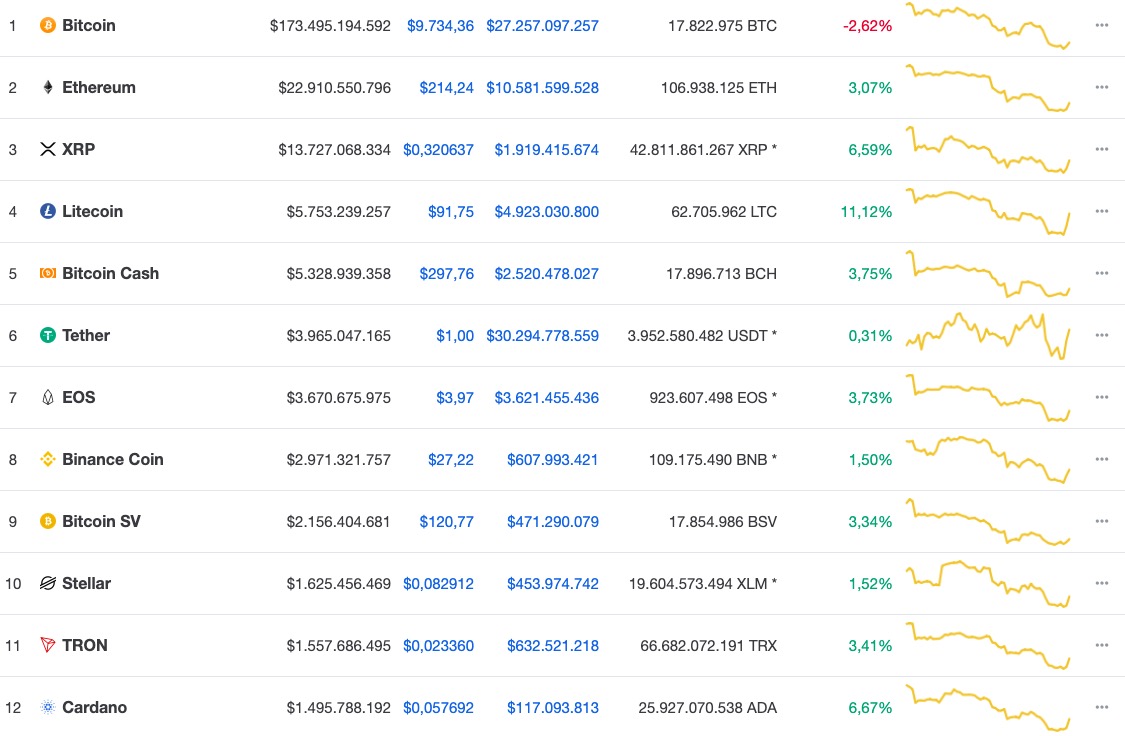This screenshot has height=736, width=1125.
Task: Open the Bitcoin coin name link
Action: click(x=89, y=26)
